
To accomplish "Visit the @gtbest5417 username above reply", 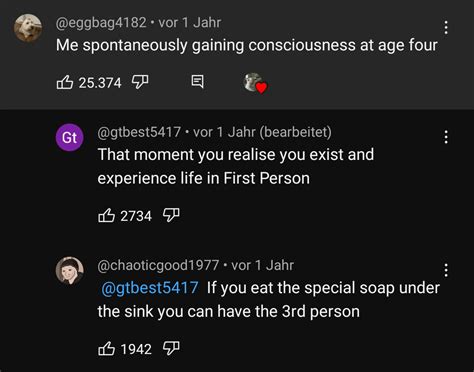I will pyautogui.click(x=139, y=132).
